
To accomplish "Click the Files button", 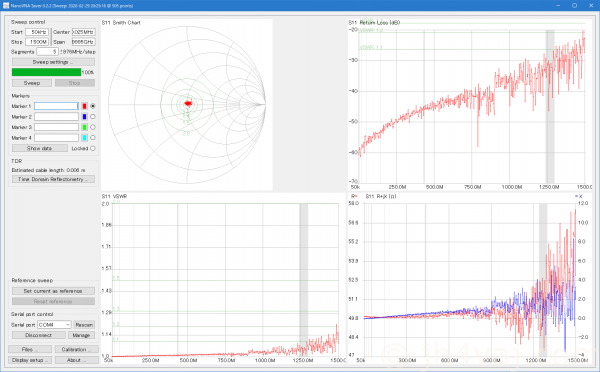I will (x=30, y=349).
